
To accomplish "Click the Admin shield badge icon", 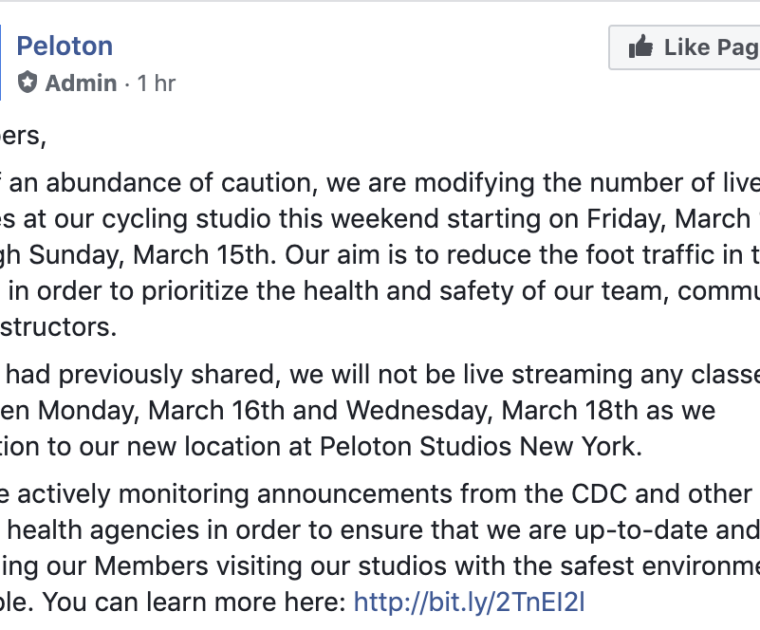I will (x=27, y=83).
